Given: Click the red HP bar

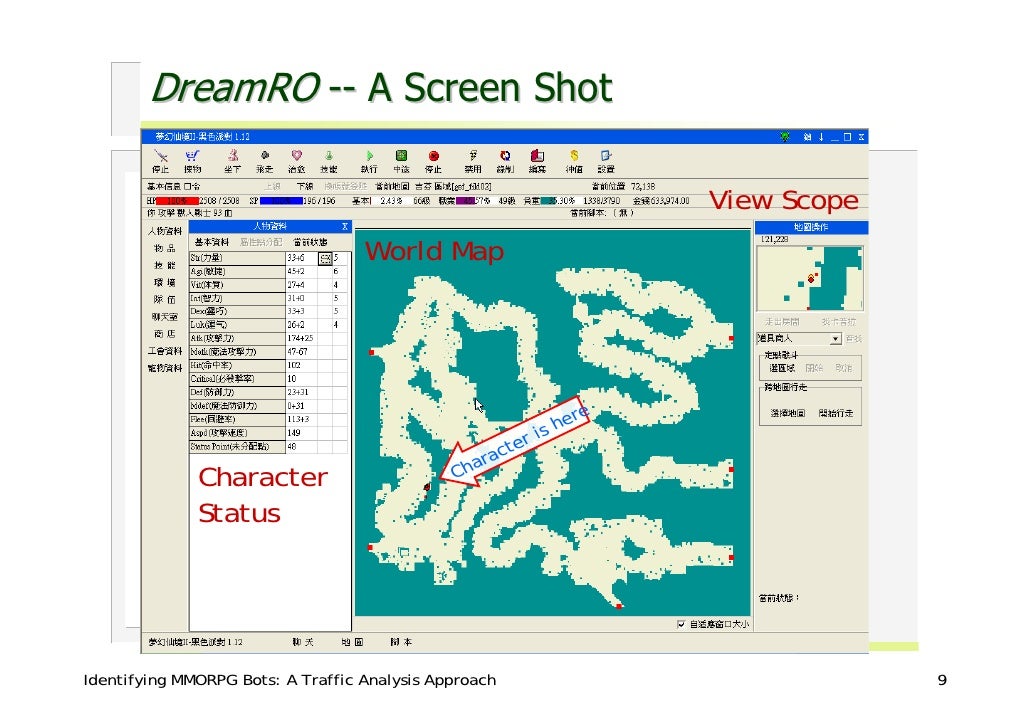Looking at the screenshot, I should click(177, 200).
